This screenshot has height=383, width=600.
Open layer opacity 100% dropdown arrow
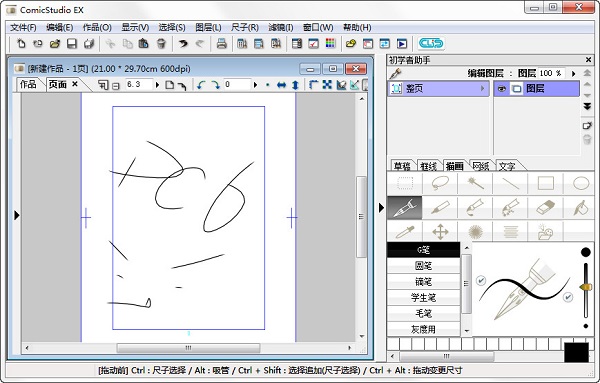click(573, 73)
